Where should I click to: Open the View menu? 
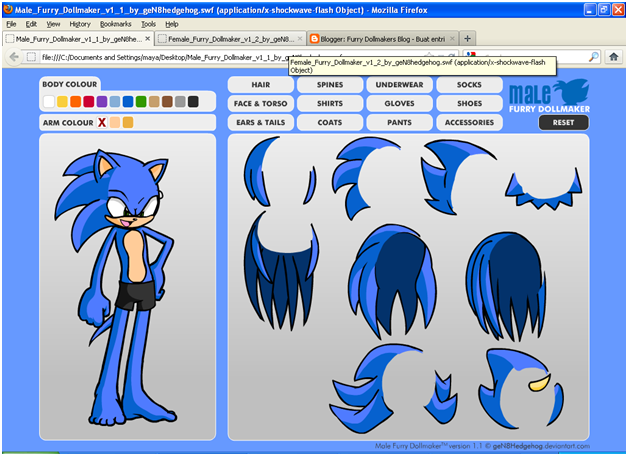(x=53, y=24)
